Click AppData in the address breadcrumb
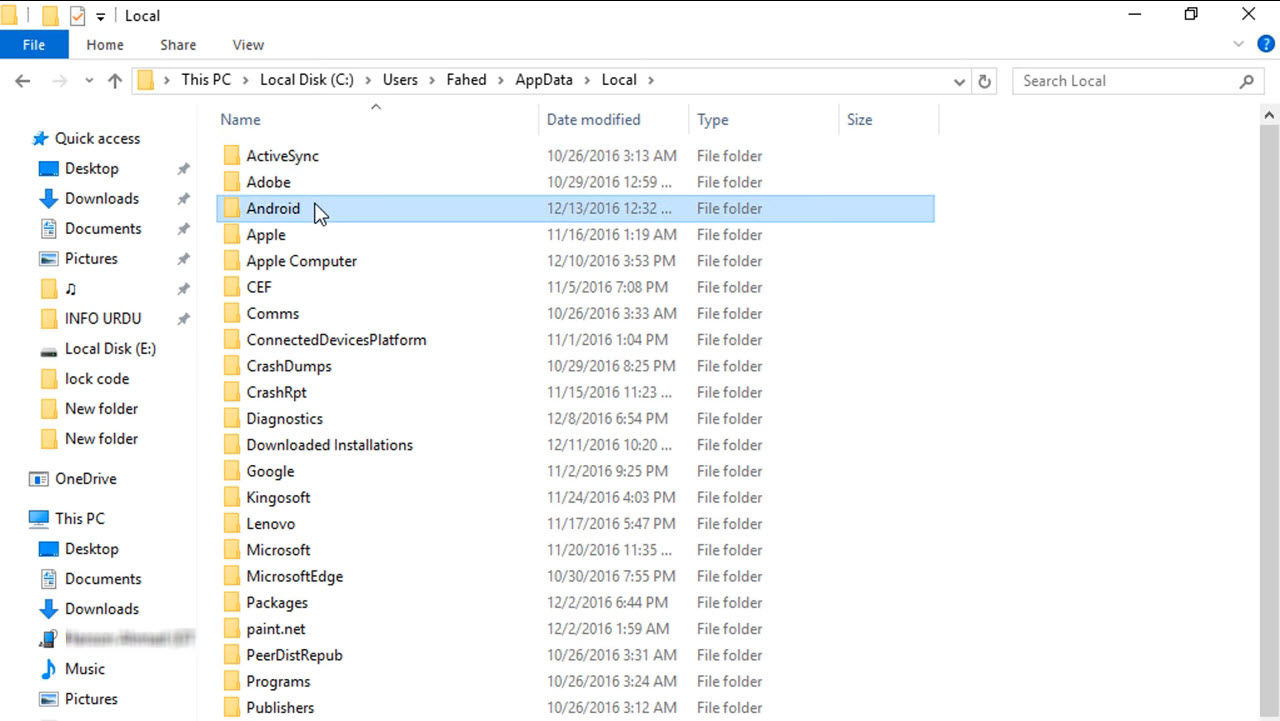The height and width of the screenshot is (721, 1280). (x=544, y=80)
